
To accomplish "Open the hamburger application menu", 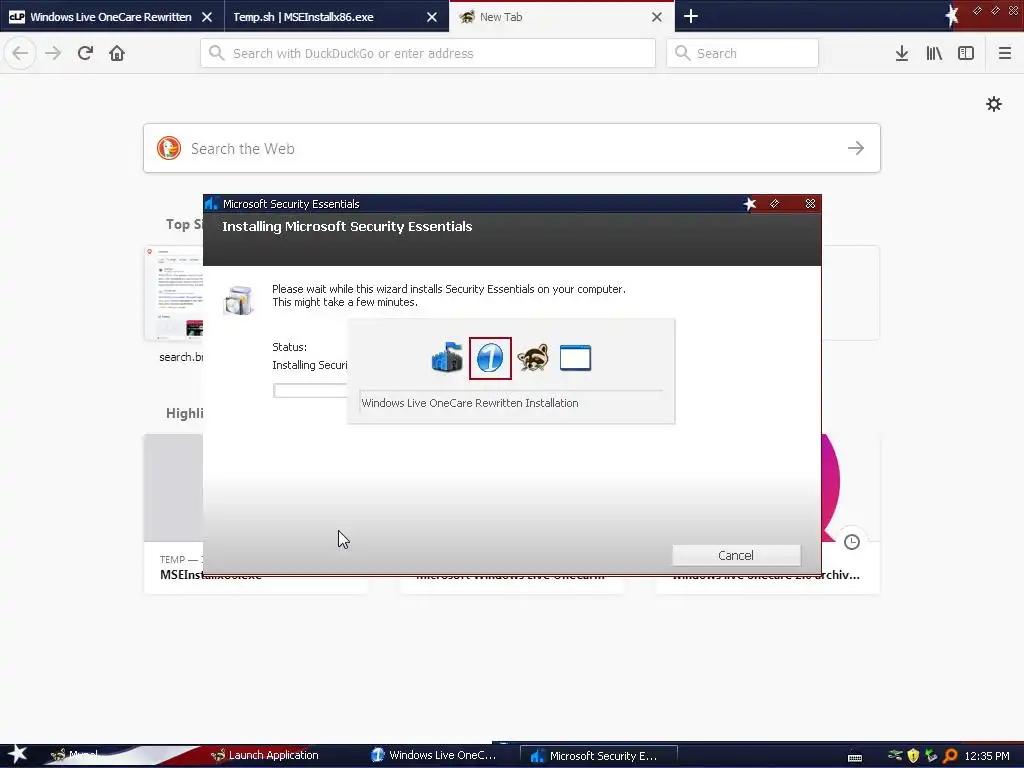I will [x=1004, y=53].
